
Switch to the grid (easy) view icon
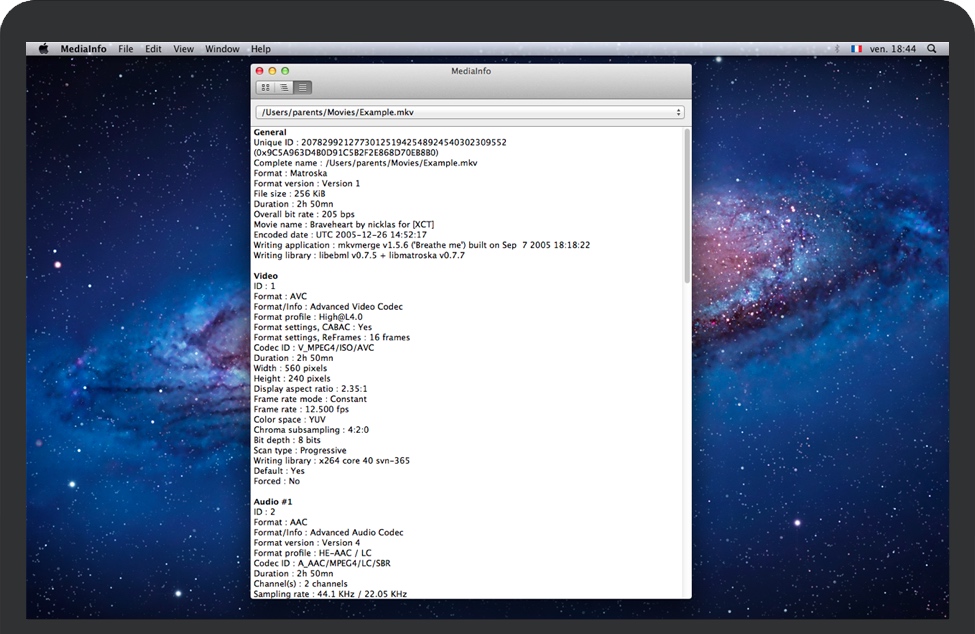(265, 88)
